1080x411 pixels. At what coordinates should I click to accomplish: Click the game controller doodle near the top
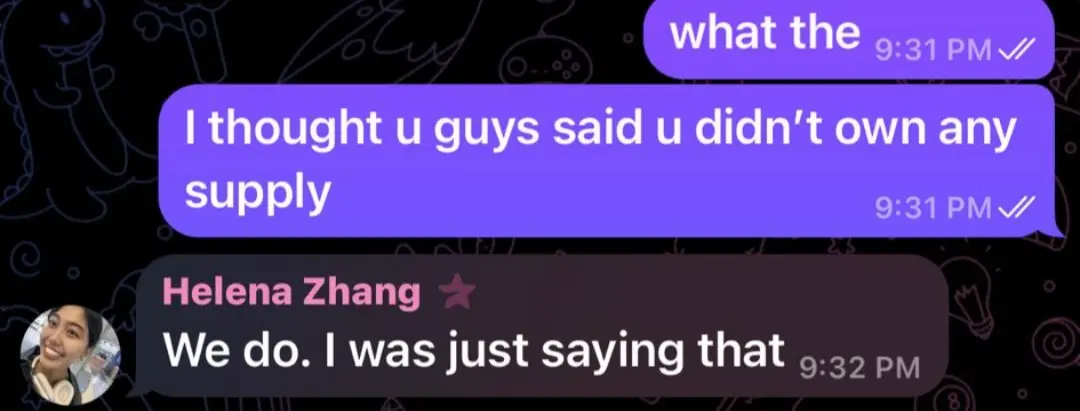coord(546,61)
